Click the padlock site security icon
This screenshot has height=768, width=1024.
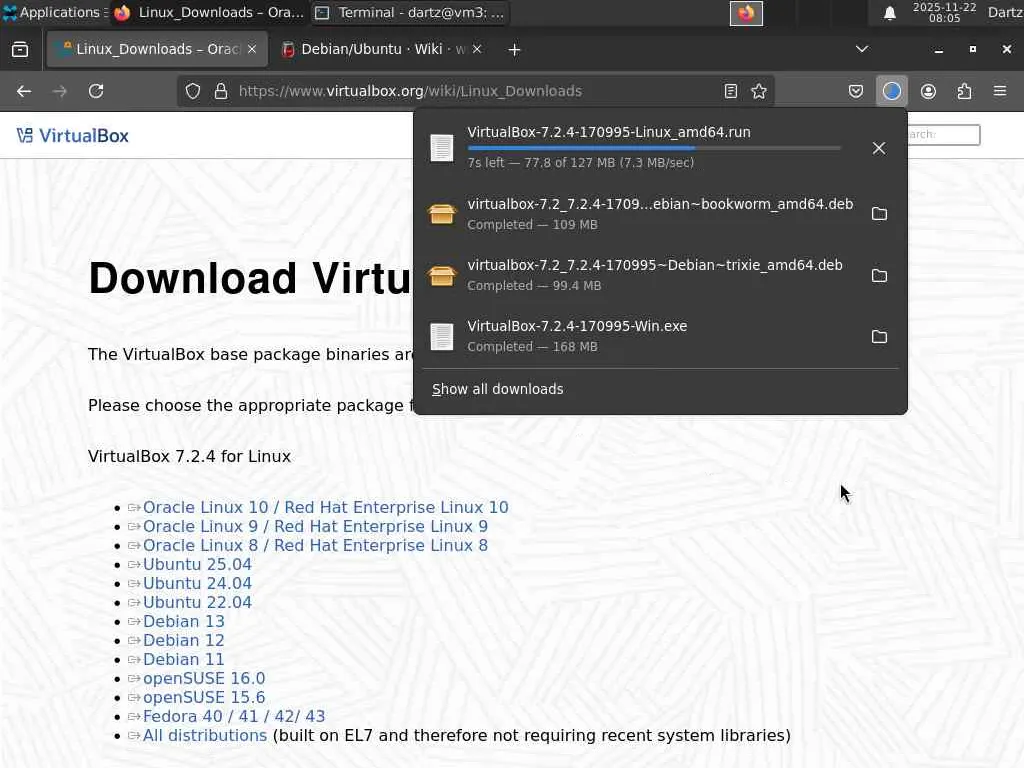click(221, 91)
